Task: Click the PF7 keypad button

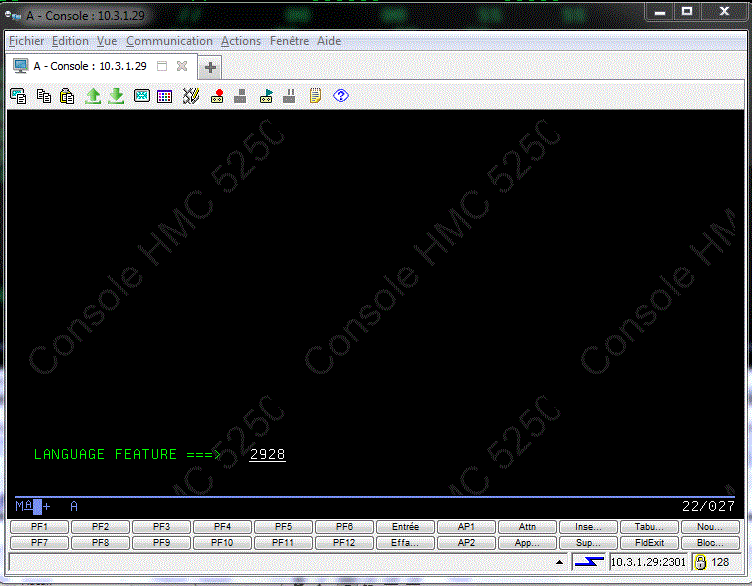Action: tap(39, 543)
